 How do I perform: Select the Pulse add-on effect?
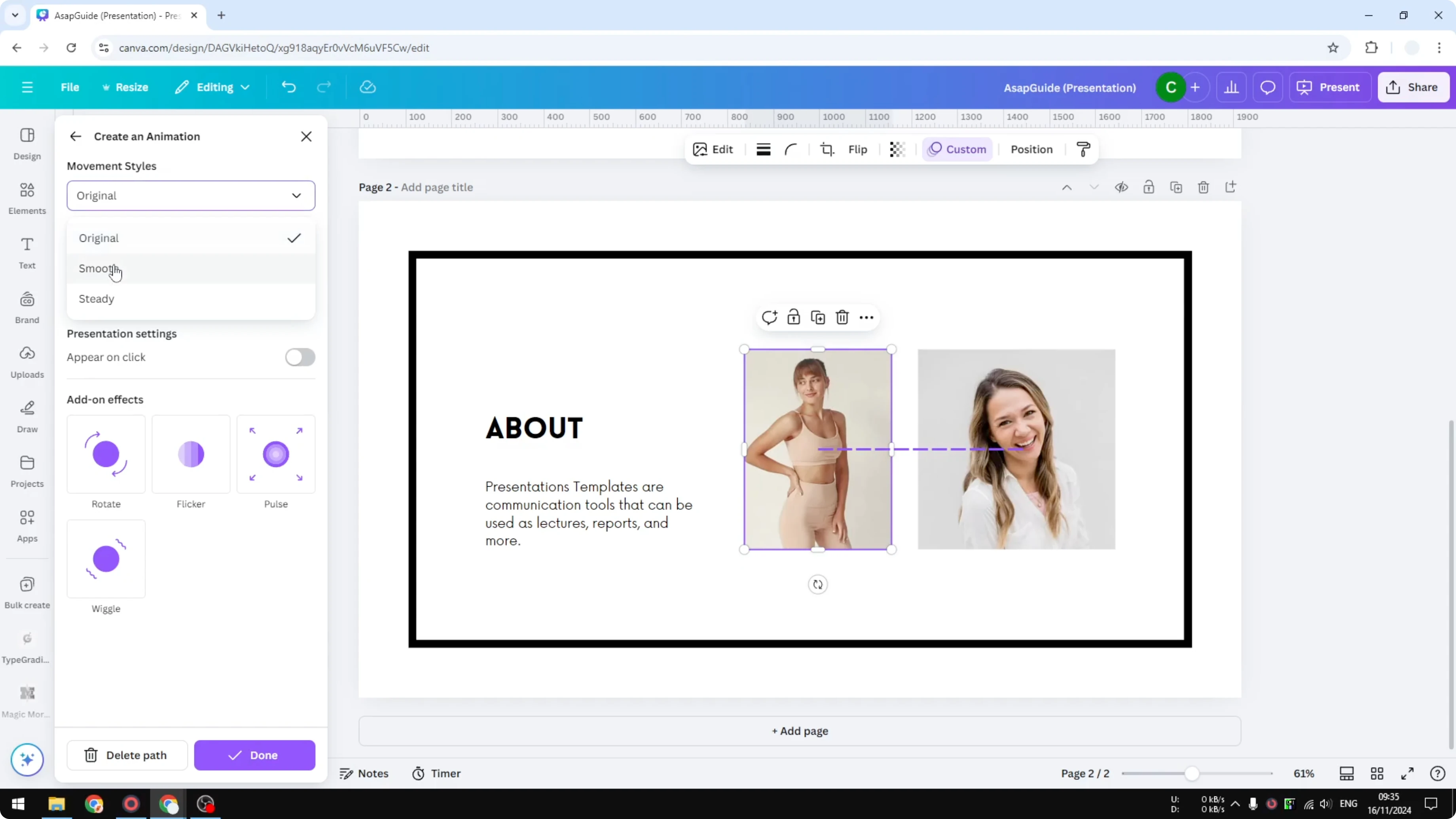point(275,454)
